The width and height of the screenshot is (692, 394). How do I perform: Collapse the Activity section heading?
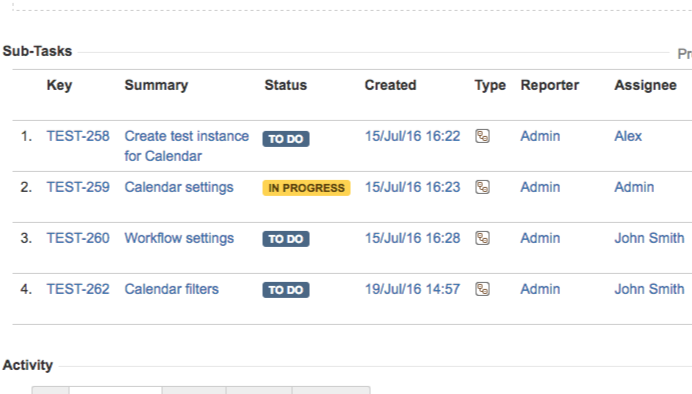pyautogui.click(x=28, y=365)
